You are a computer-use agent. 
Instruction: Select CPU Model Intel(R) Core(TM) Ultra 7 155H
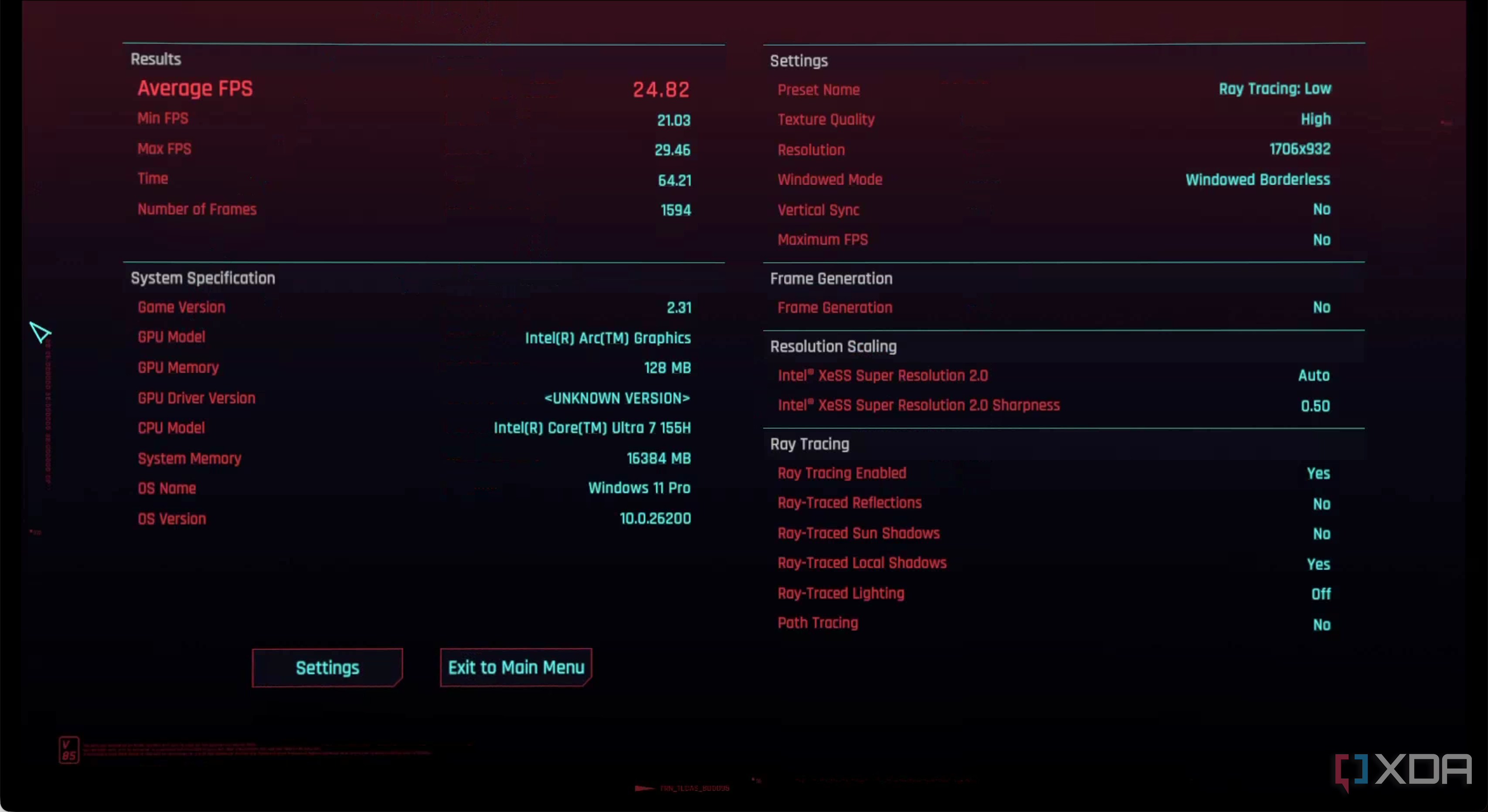pos(592,428)
